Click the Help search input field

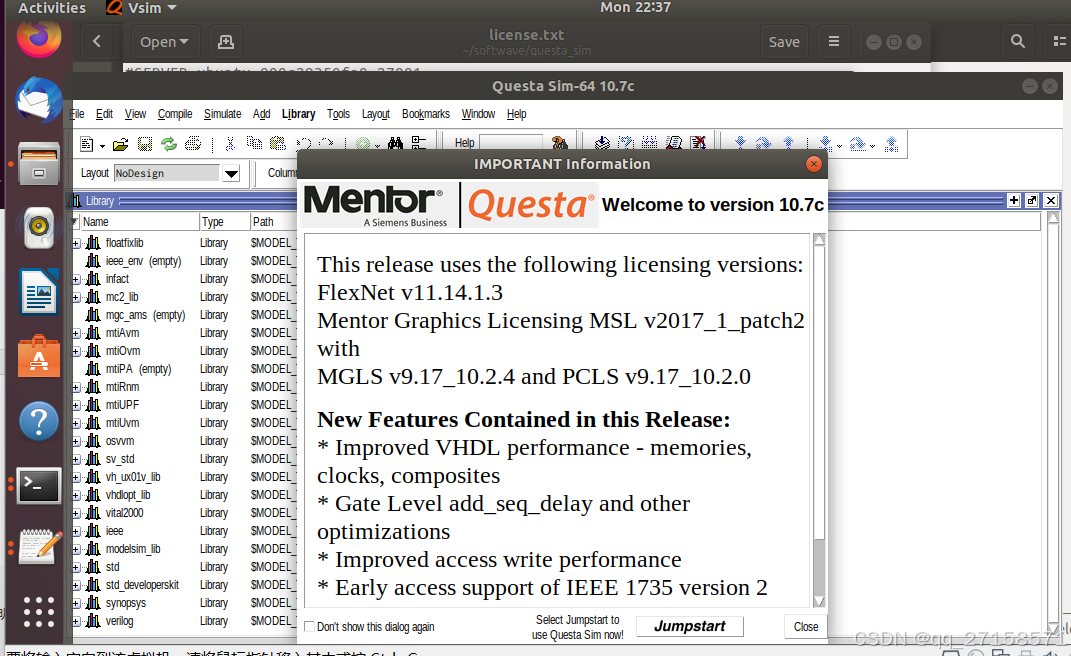click(511, 143)
